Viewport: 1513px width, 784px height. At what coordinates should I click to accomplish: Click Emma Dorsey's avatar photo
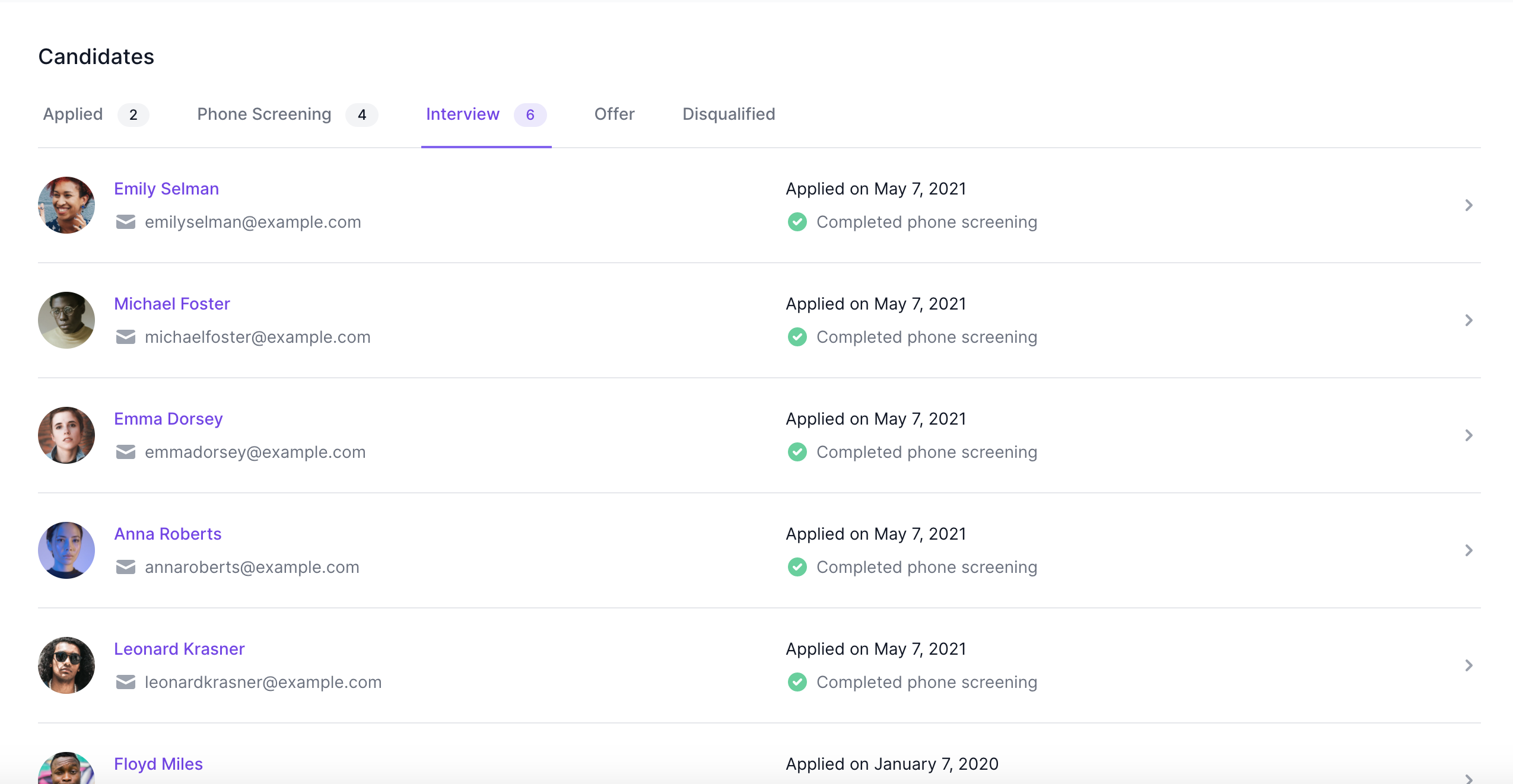(x=66, y=435)
